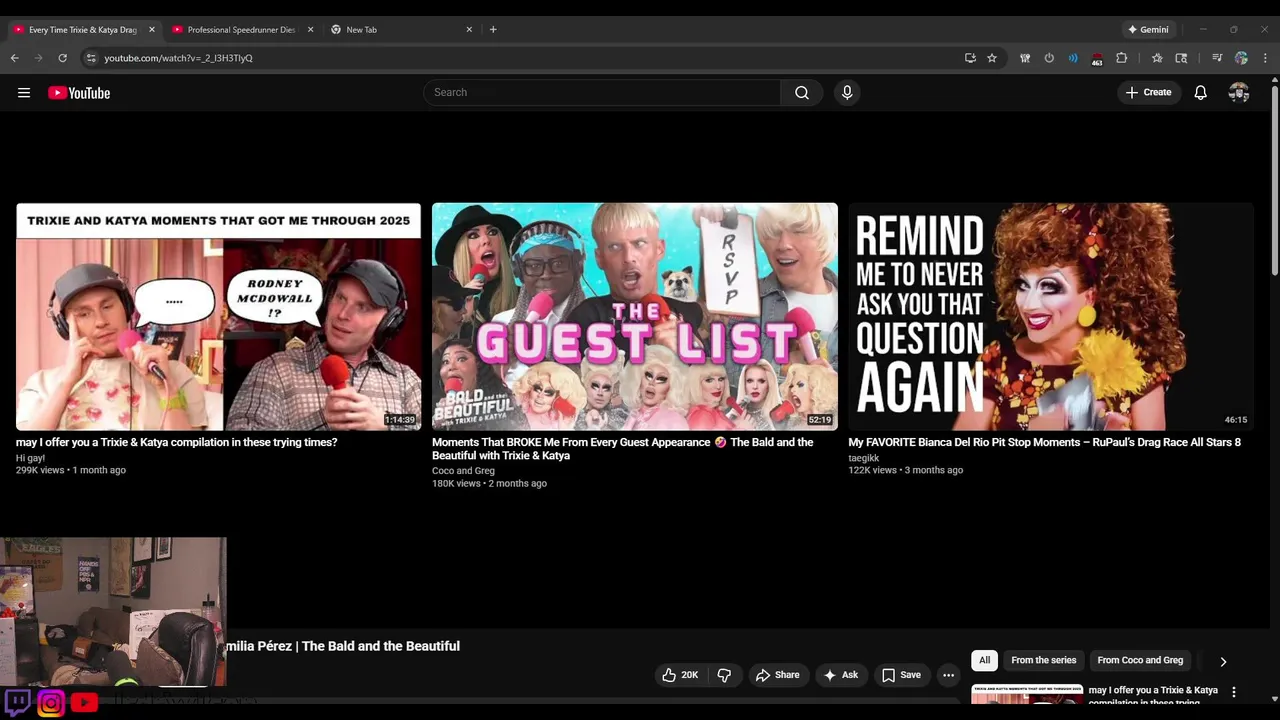The width and height of the screenshot is (1280, 720).
Task: Select From Coco and Greg chip
Action: coord(1140,660)
